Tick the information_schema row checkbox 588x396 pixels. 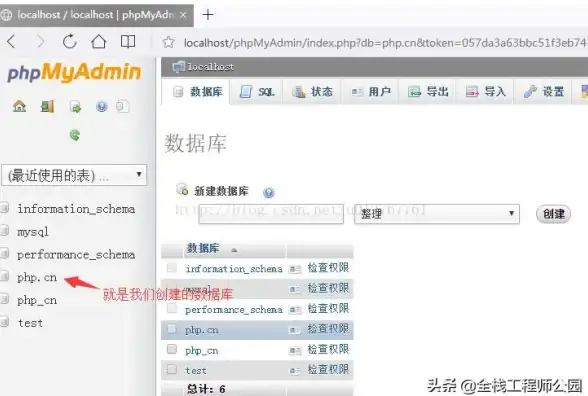point(172,268)
